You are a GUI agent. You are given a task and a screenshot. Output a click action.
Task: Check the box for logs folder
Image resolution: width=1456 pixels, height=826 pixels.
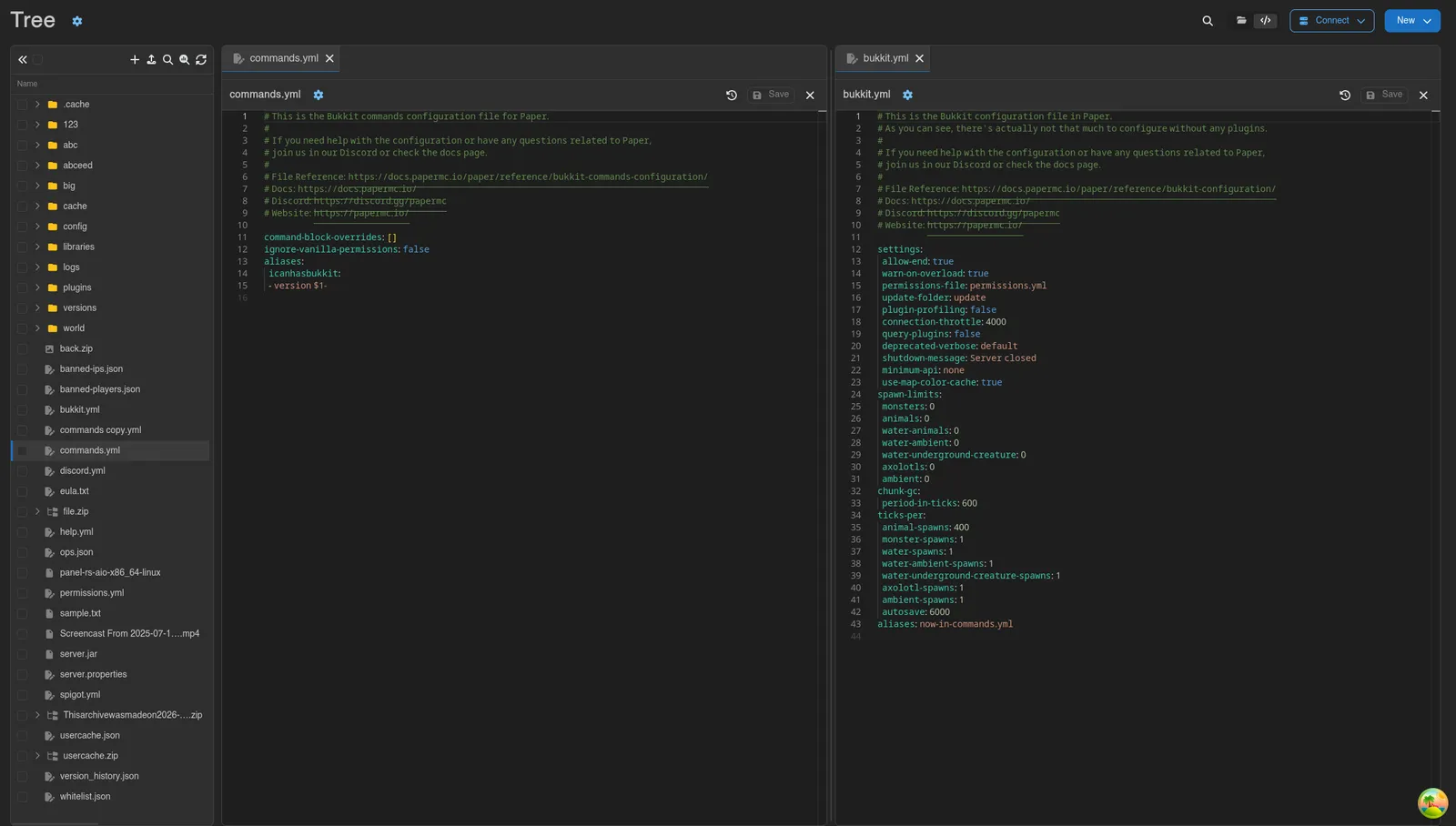pyautogui.click(x=22, y=267)
